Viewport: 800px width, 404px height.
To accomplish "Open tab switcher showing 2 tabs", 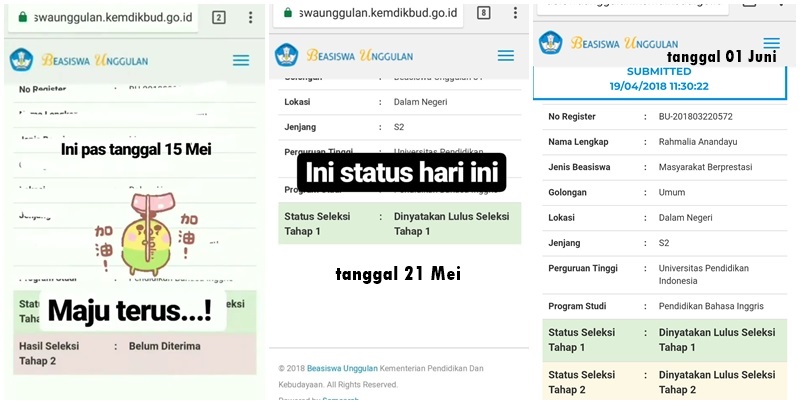I will click(x=219, y=18).
